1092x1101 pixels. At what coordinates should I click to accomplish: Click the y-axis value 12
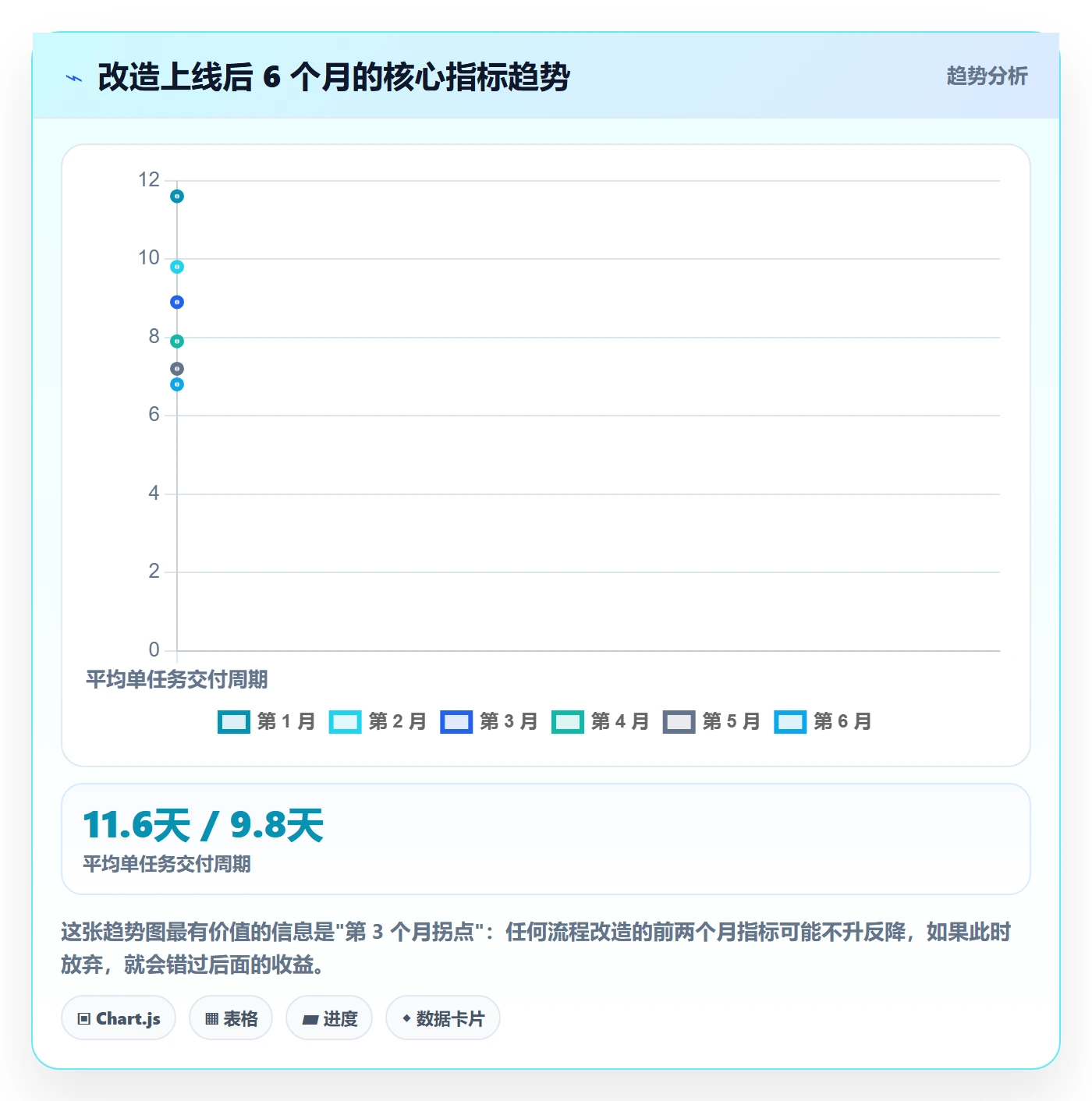pyautogui.click(x=149, y=180)
